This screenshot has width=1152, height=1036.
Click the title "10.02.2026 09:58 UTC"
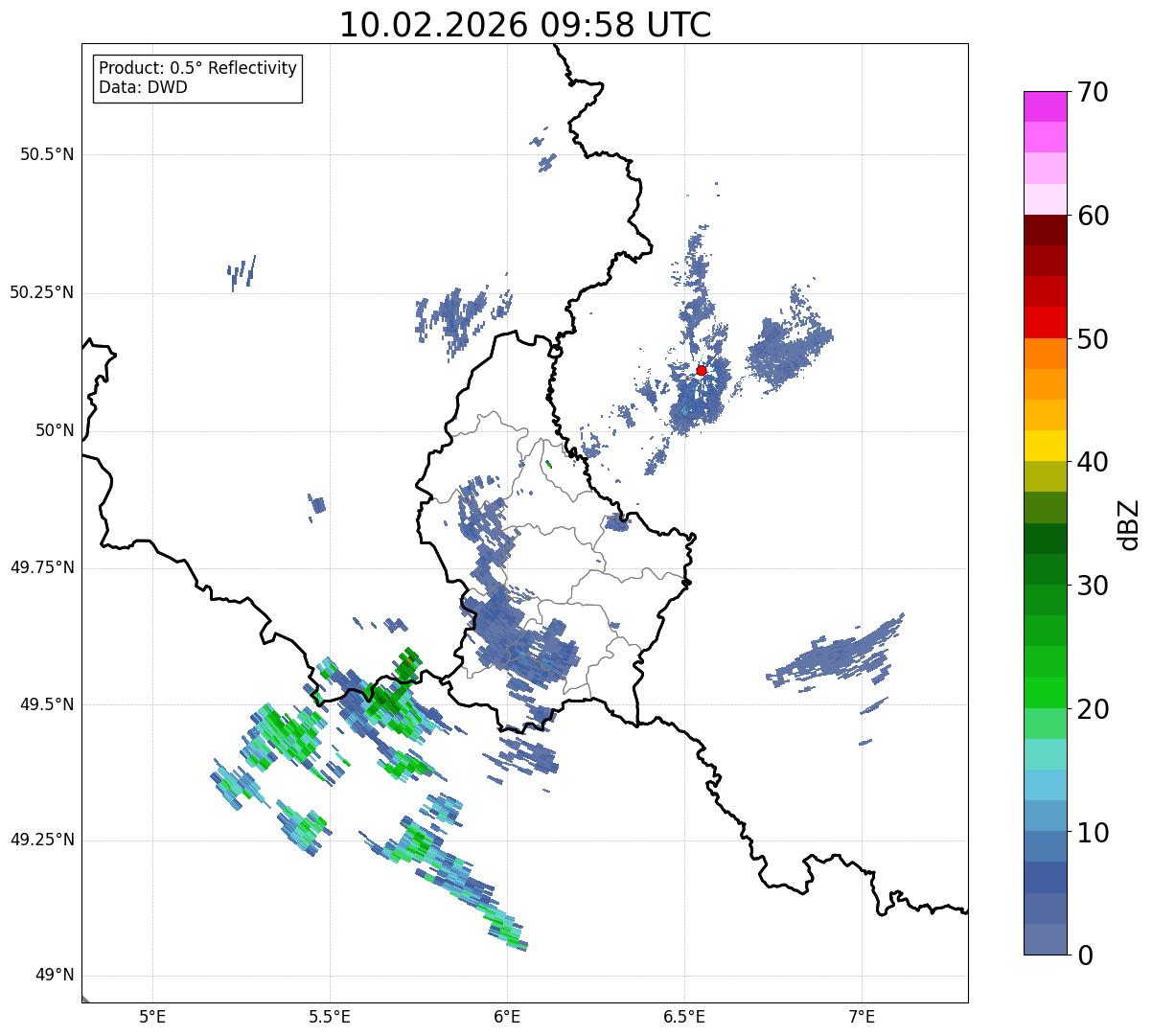coord(525,25)
